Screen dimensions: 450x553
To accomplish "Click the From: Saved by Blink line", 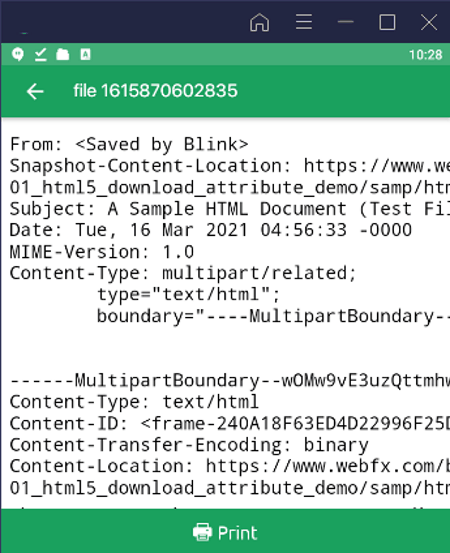I will [x=129, y=144].
